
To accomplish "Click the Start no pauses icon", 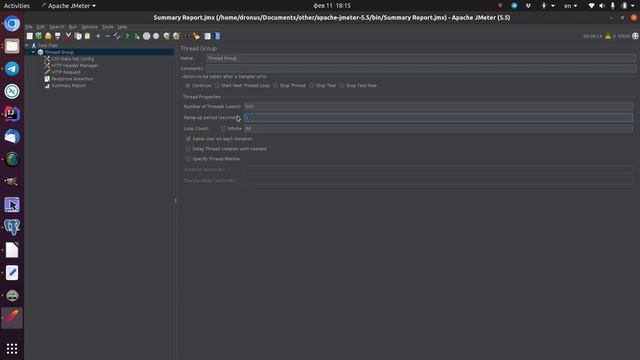I will pyautogui.click(x=137, y=36).
